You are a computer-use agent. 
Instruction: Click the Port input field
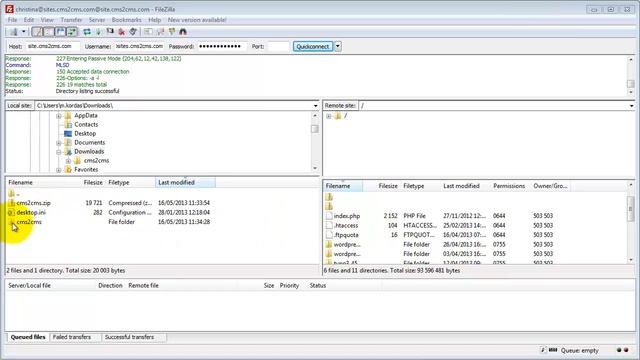(x=278, y=46)
